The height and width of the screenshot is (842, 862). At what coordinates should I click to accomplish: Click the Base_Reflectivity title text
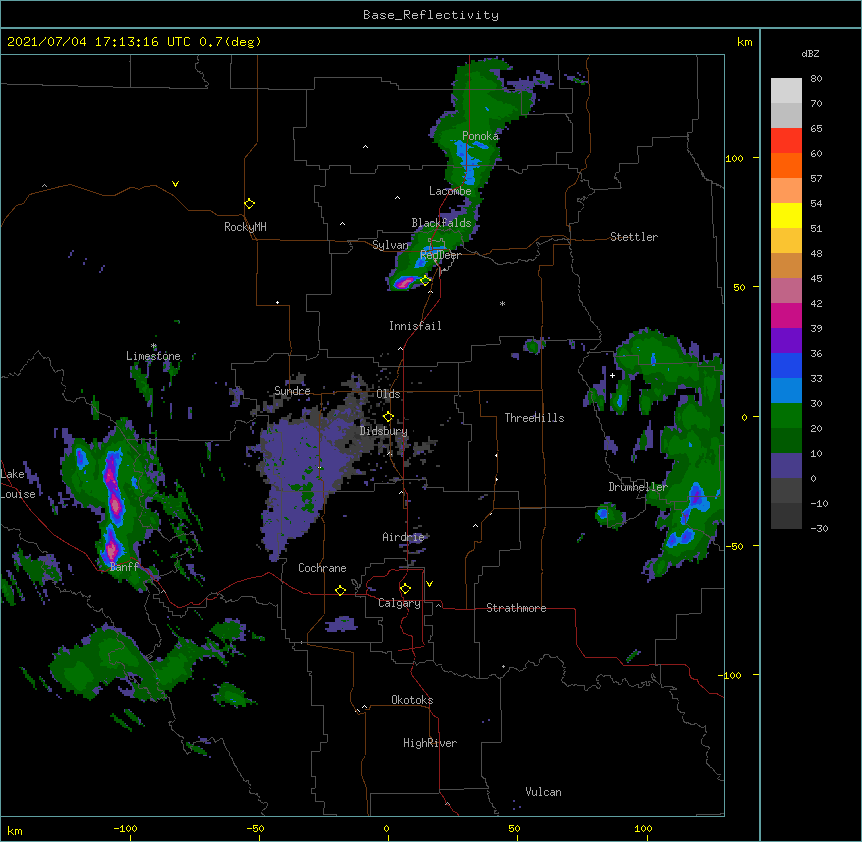tap(431, 15)
